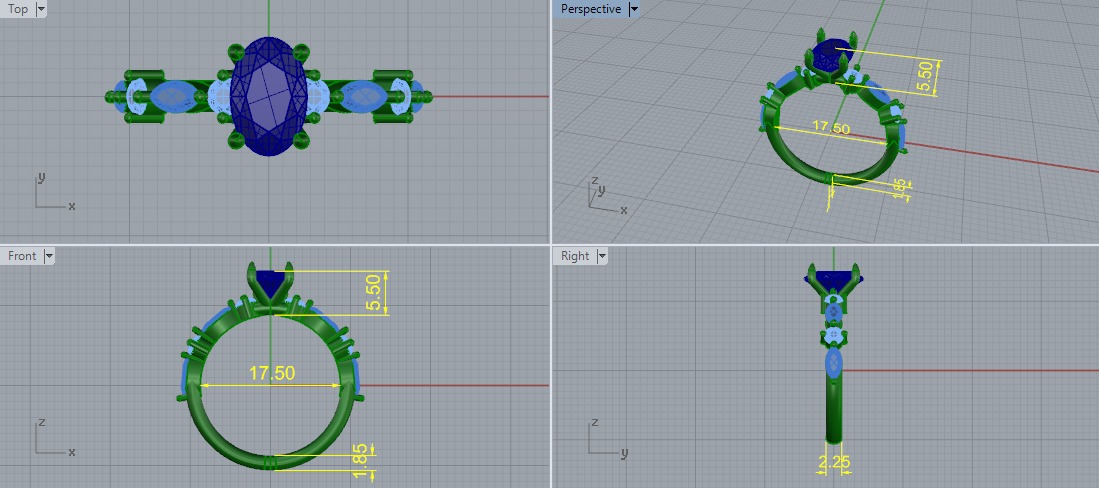Select the large oval gemstone in Top view
The image size is (1099, 488).
click(x=269, y=96)
